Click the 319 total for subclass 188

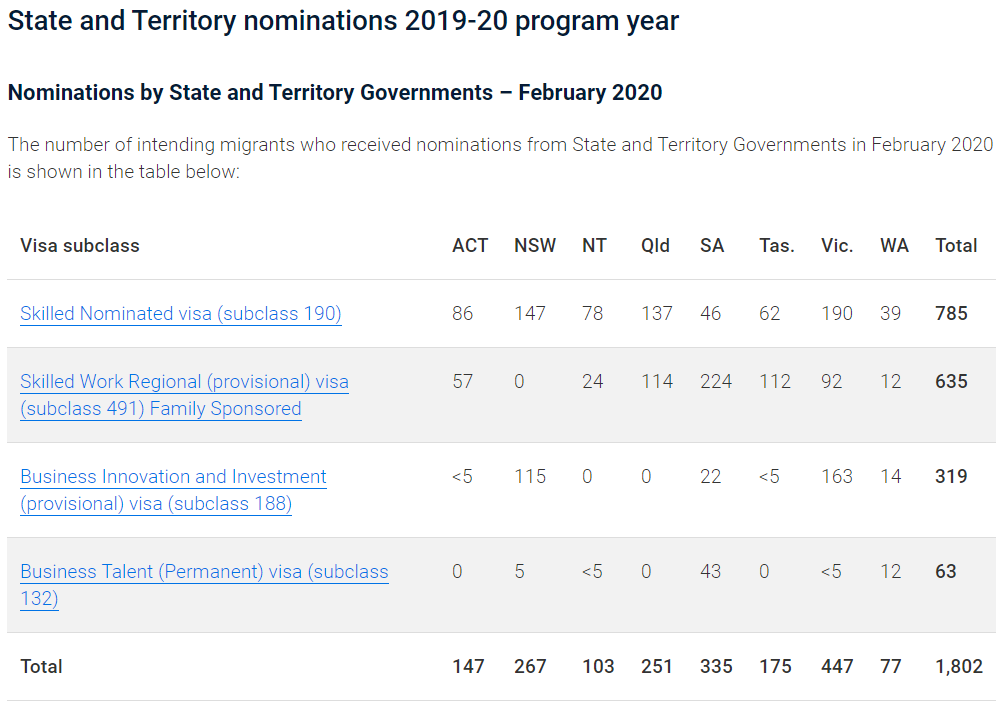951,476
